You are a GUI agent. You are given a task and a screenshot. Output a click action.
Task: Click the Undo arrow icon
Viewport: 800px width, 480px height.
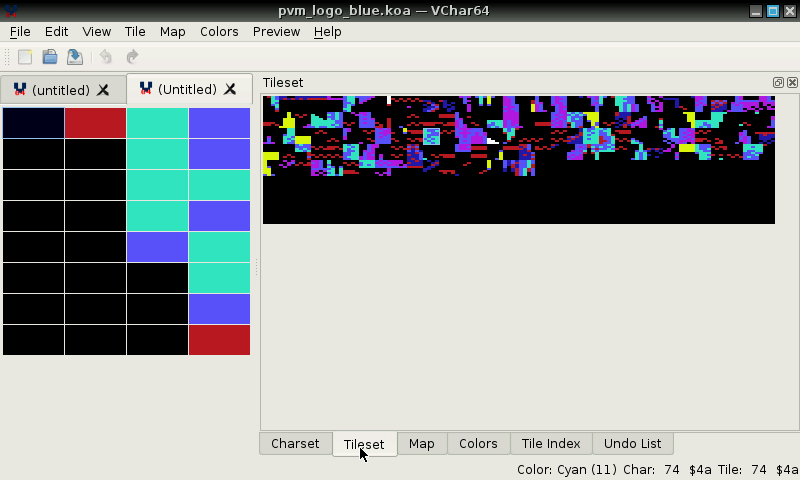(x=106, y=57)
